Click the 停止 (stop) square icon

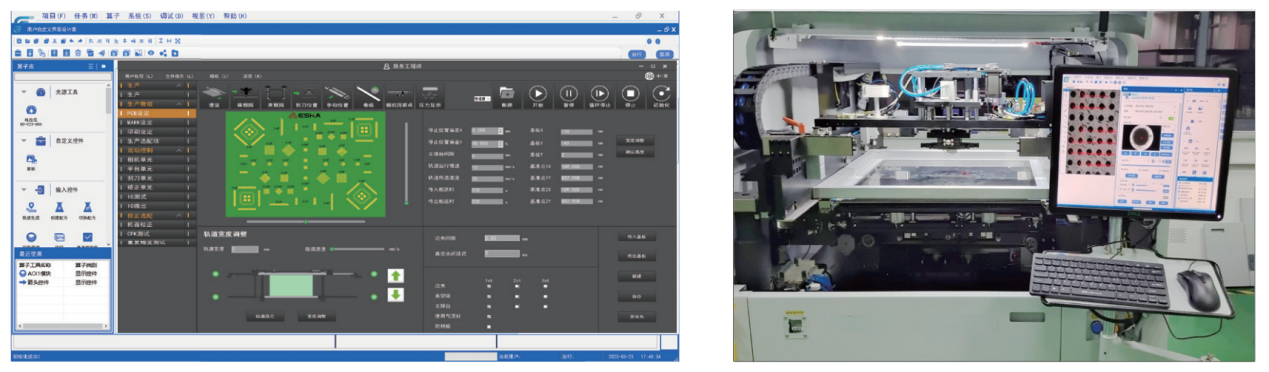click(x=631, y=92)
